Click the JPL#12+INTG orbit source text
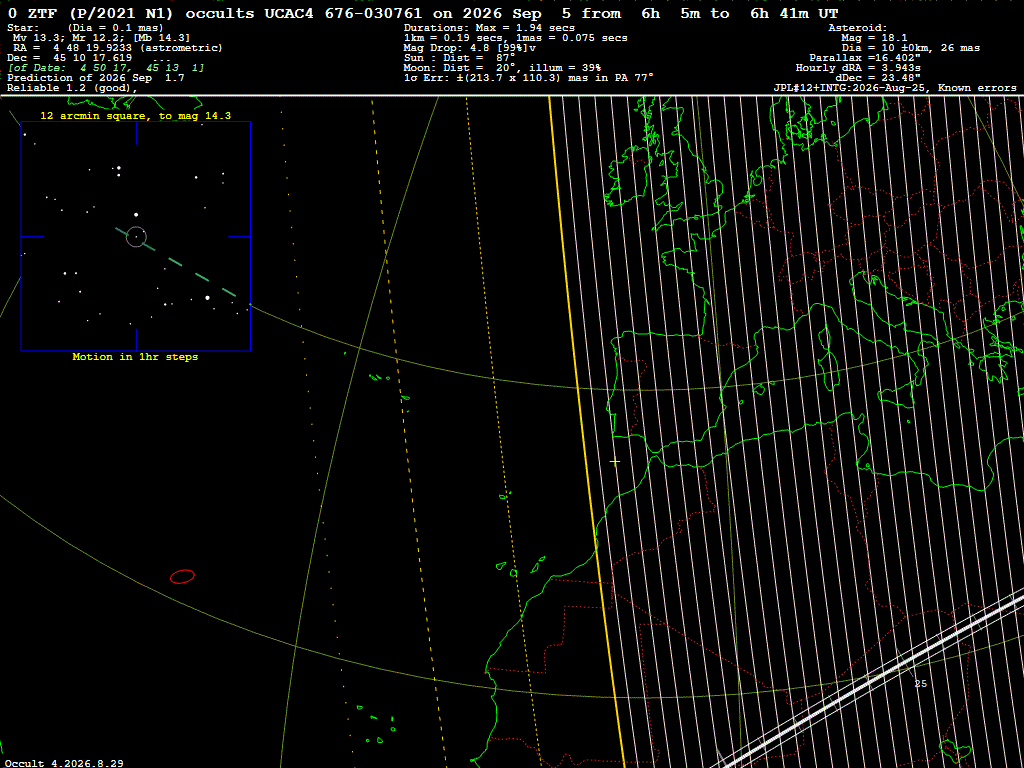The width and height of the screenshot is (1024, 768). click(895, 88)
